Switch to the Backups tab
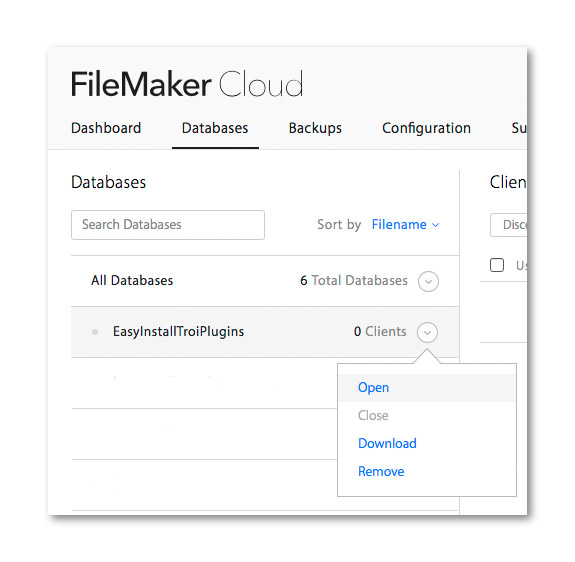This screenshot has height=562, width=575. tap(315, 128)
